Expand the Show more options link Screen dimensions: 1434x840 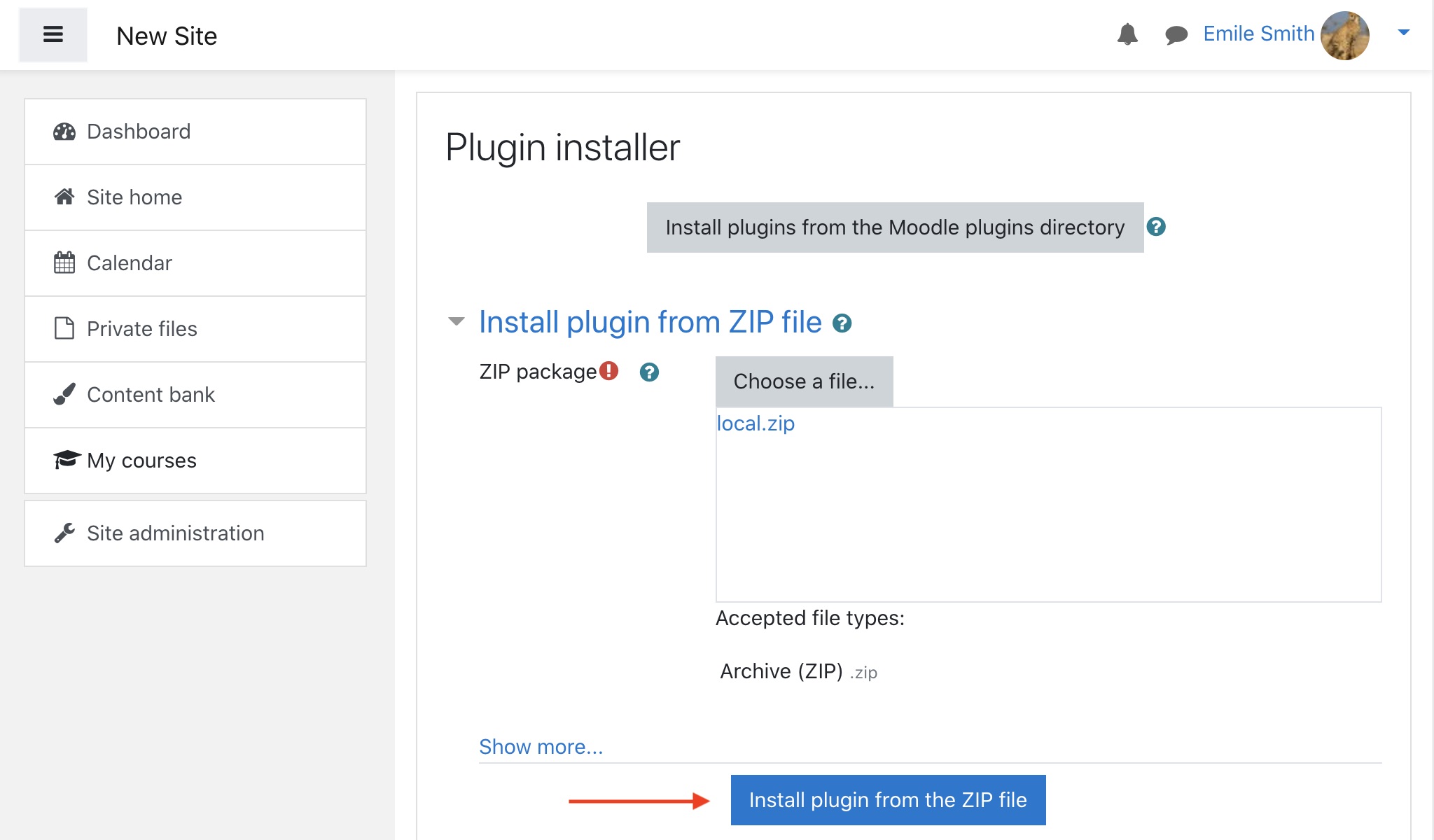[541, 747]
